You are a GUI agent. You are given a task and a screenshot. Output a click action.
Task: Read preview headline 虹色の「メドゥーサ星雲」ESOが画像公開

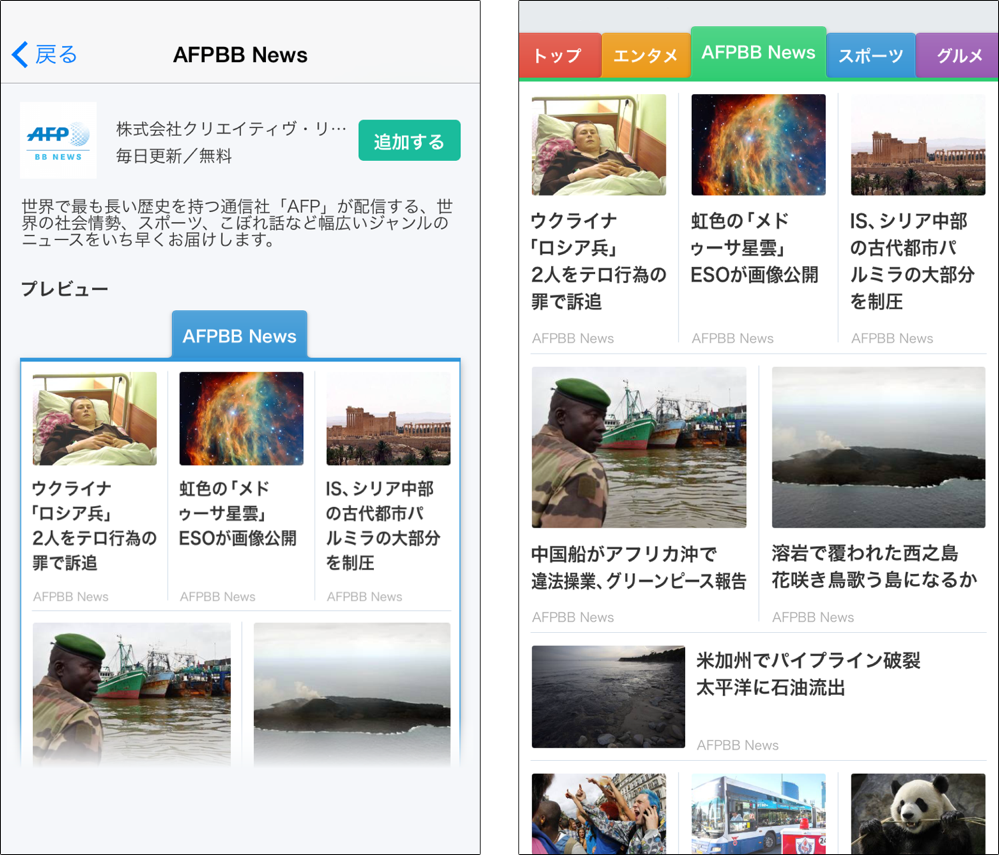pos(238,513)
